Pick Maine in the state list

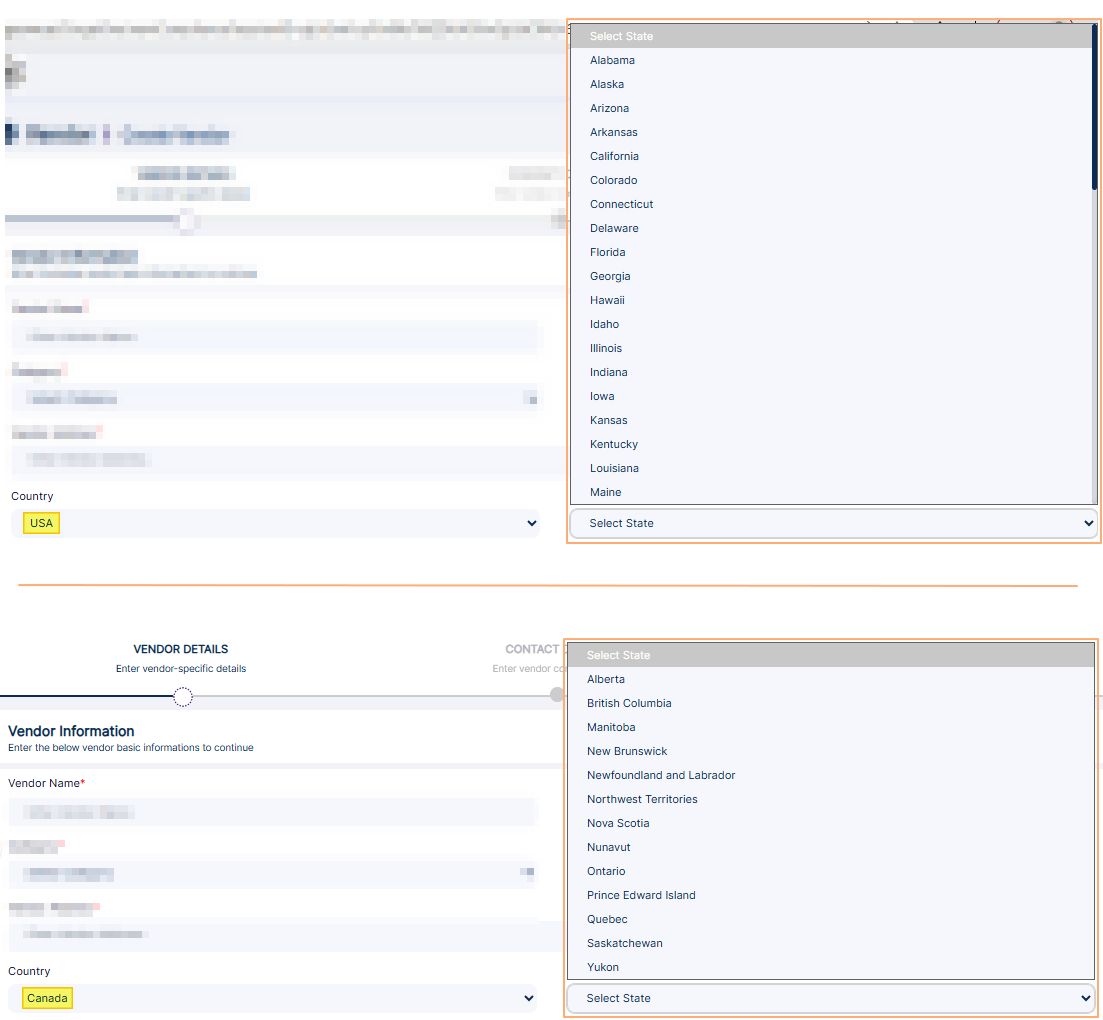coord(605,492)
